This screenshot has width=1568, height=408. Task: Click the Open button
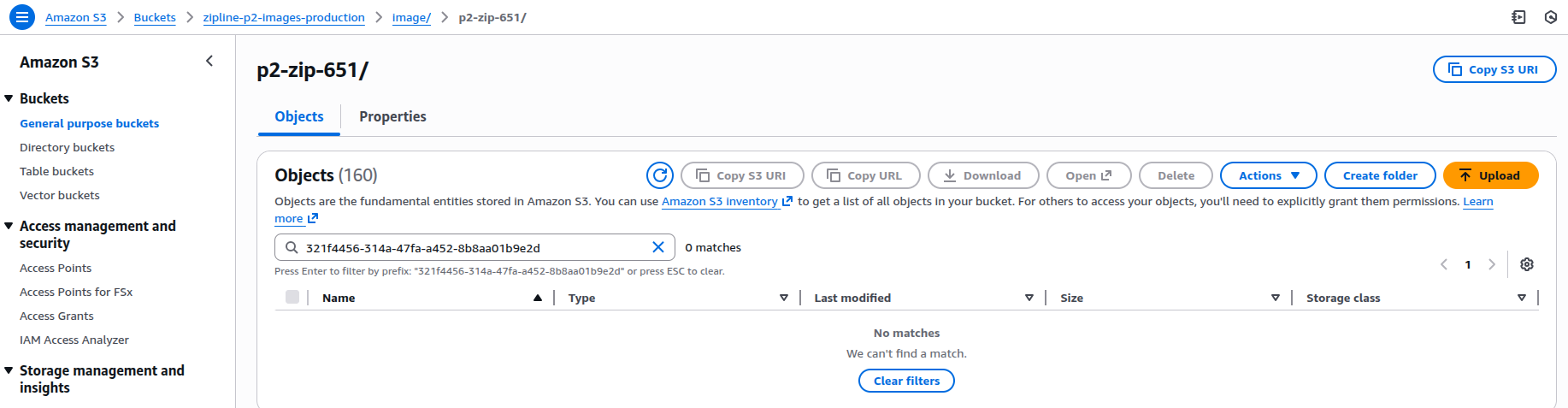[1089, 175]
